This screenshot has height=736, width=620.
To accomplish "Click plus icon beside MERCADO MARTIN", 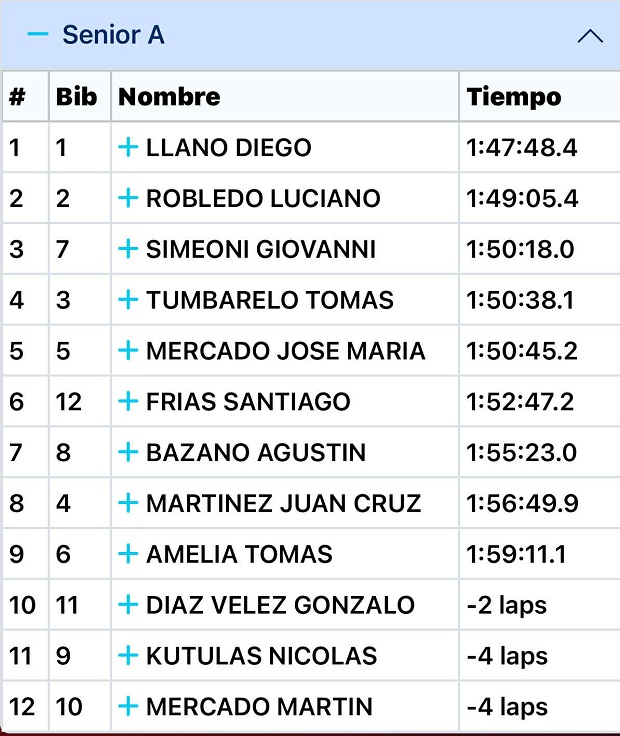I will click(128, 707).
